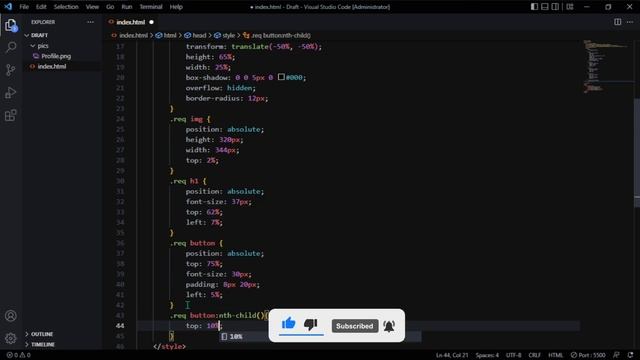The height and width of the screenshot is (360, 640).
Task: Open Customize Layout icon
Action: (570, 7)
